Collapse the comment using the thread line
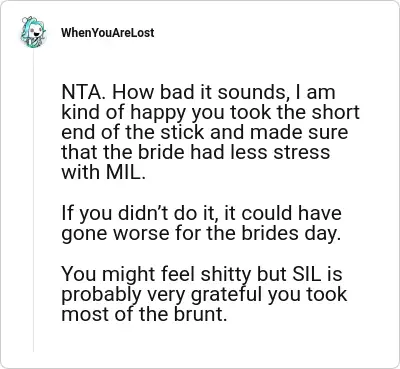 pos(33,202)
